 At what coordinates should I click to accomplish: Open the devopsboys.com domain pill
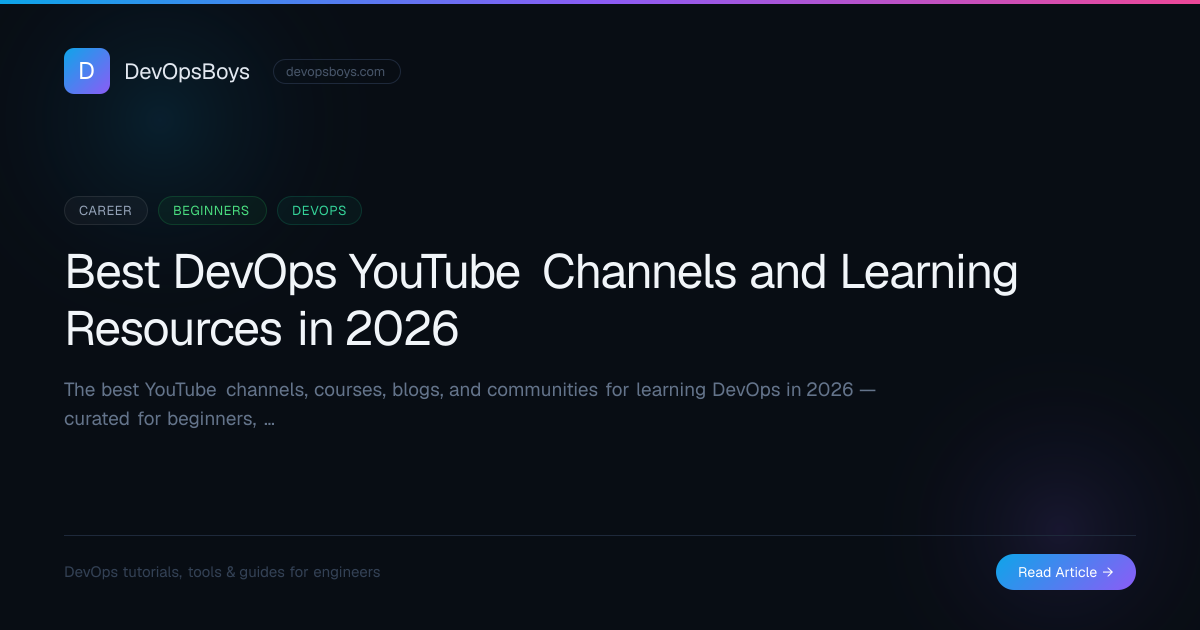(x=337, y=72)
